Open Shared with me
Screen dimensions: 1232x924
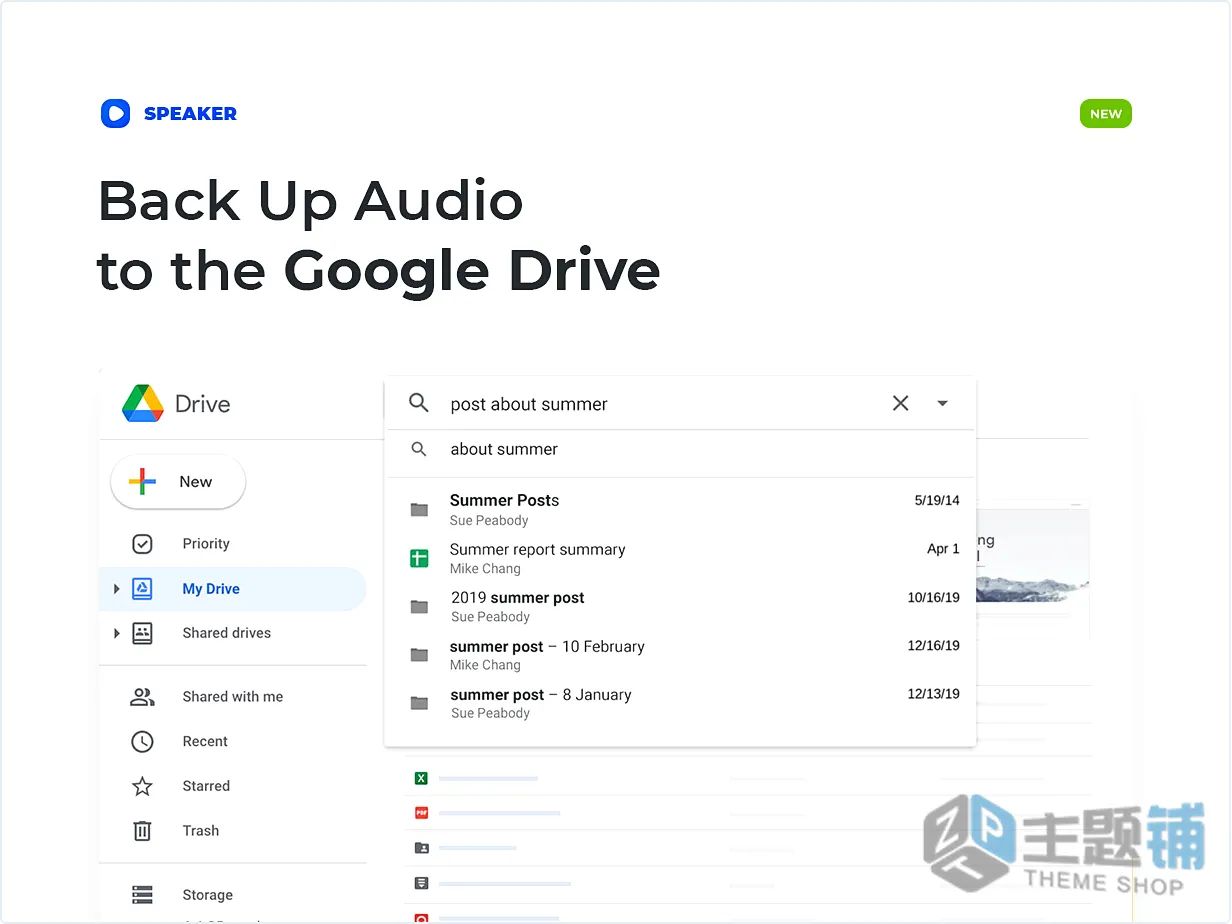(x=233, y=697)
